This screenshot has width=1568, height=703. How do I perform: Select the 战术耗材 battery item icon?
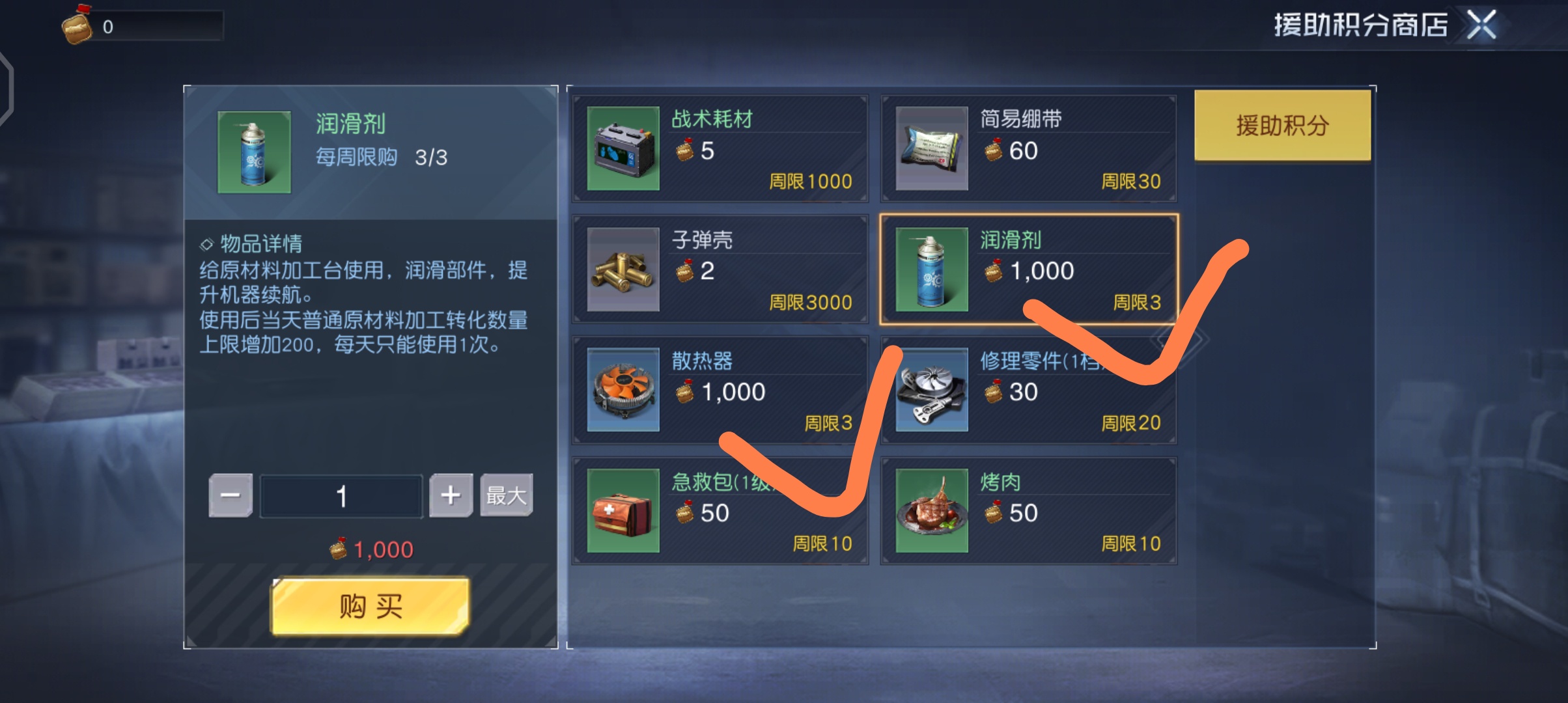pyautogui.click(x=623, y=148)
